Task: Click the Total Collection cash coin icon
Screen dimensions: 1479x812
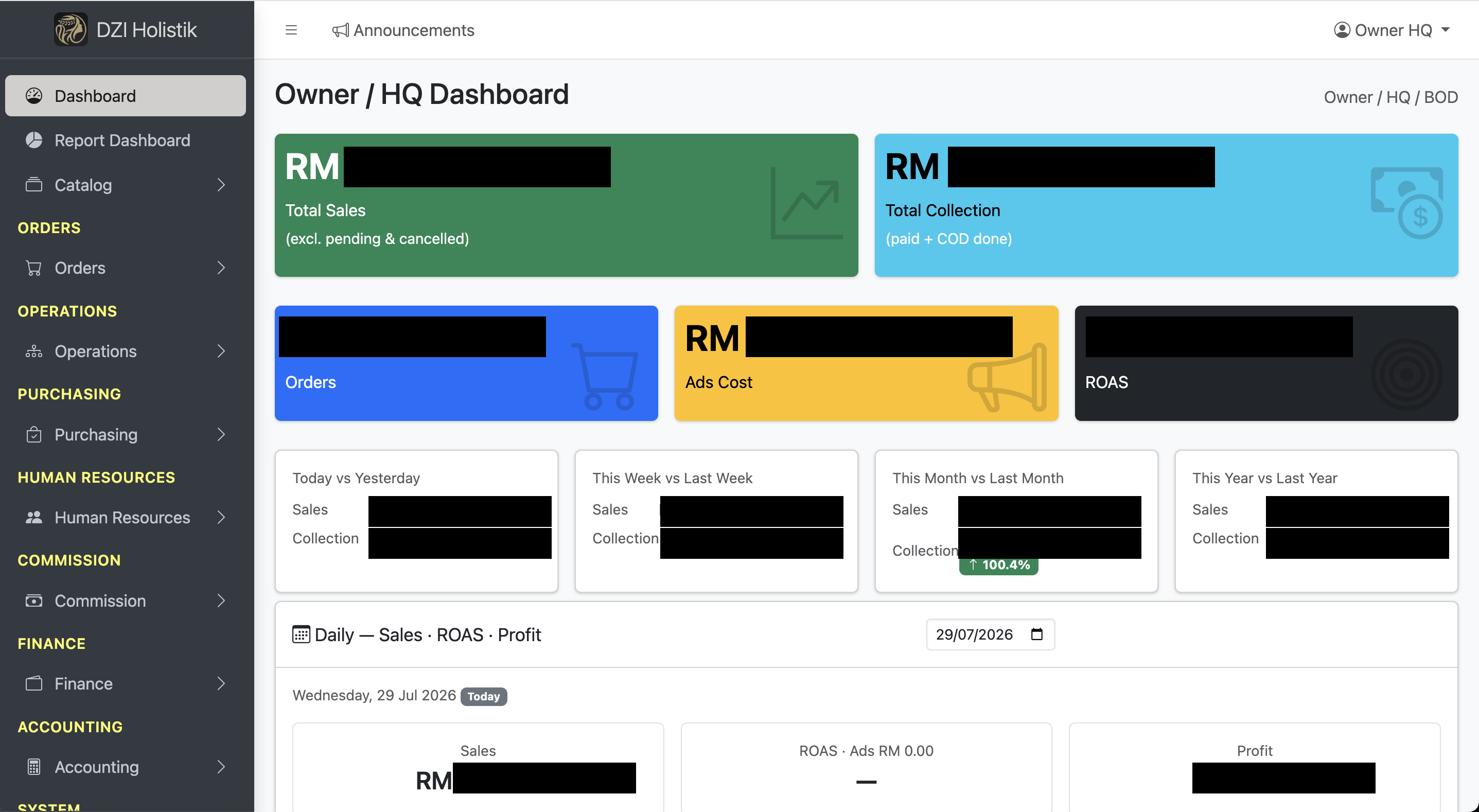Action: 1407,203
